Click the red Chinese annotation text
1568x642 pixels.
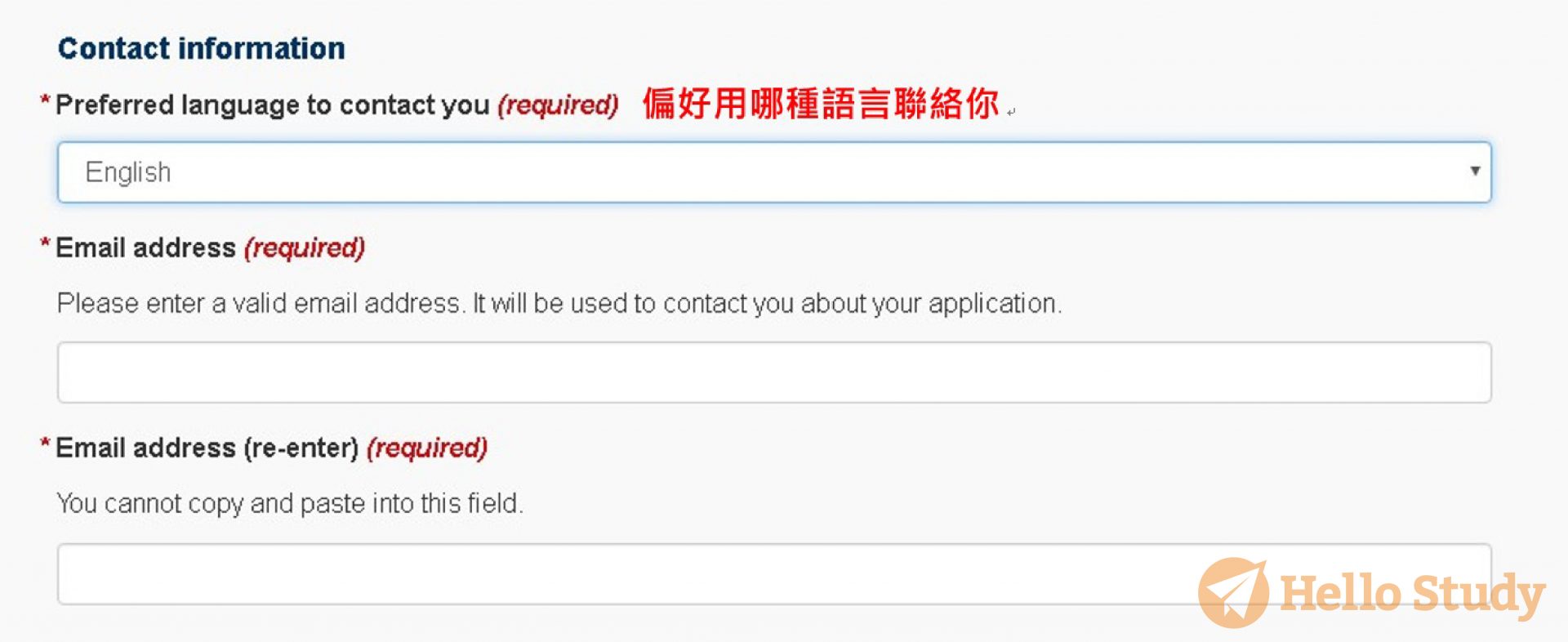click(x=821, y=104)
